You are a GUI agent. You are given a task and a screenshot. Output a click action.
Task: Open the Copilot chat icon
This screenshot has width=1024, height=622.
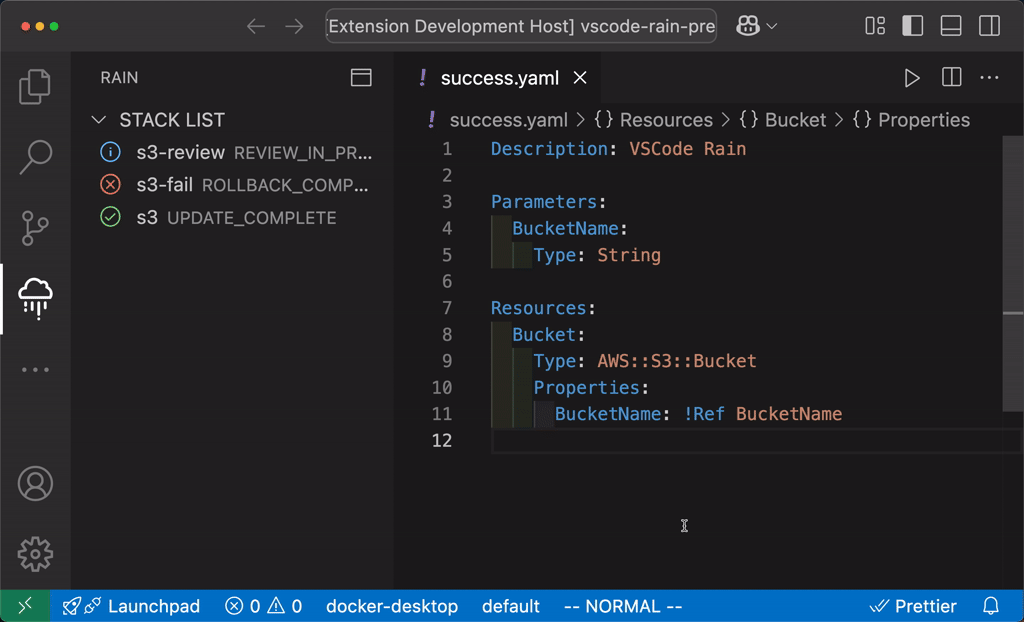[x=748, y=26]
